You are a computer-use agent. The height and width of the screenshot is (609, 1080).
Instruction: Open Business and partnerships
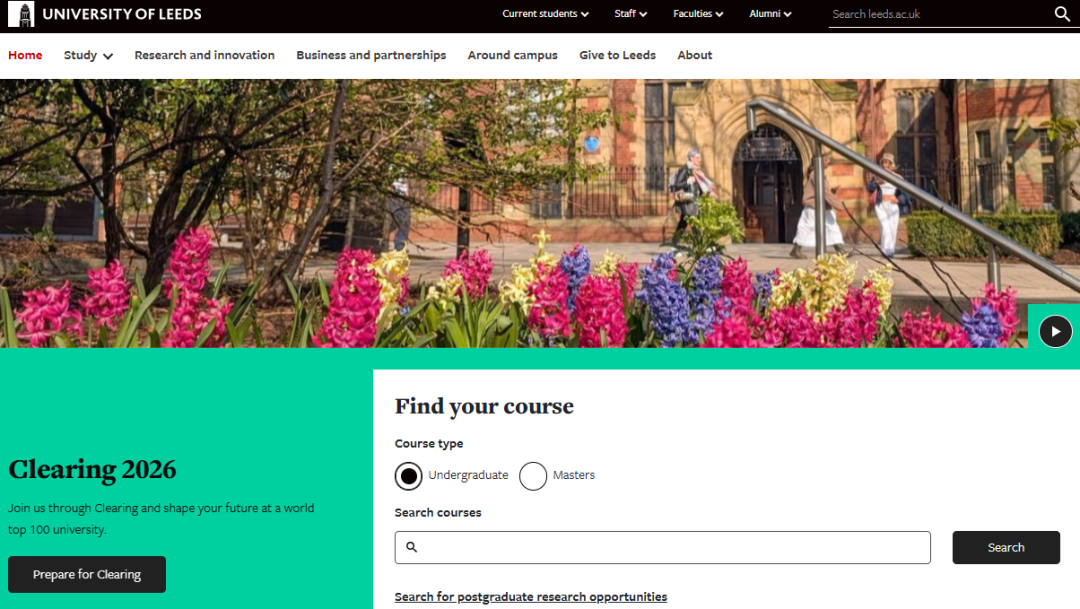pyautogui.click(x=371, y=55)
